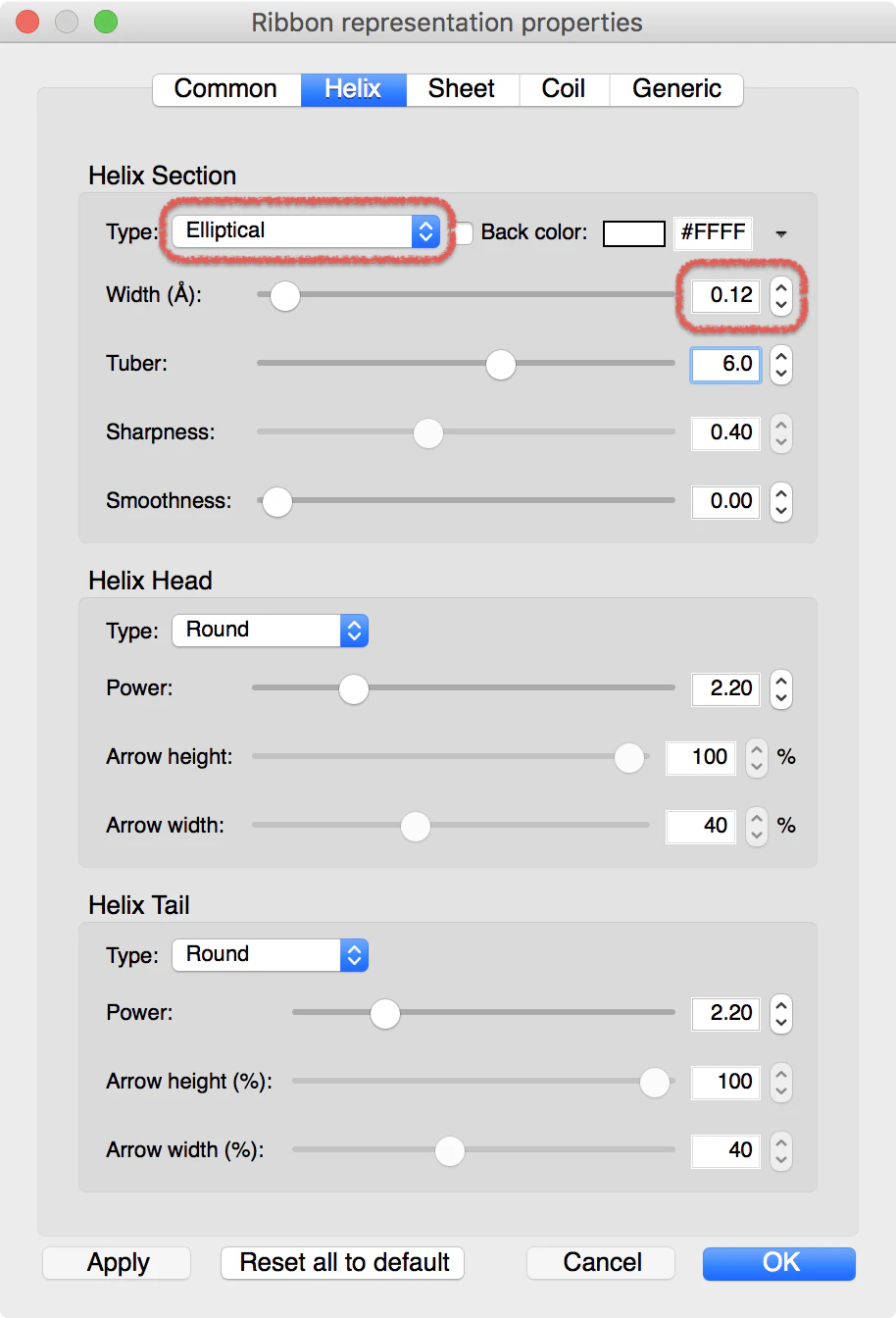Click the Back color swatch

click(633, 233)
